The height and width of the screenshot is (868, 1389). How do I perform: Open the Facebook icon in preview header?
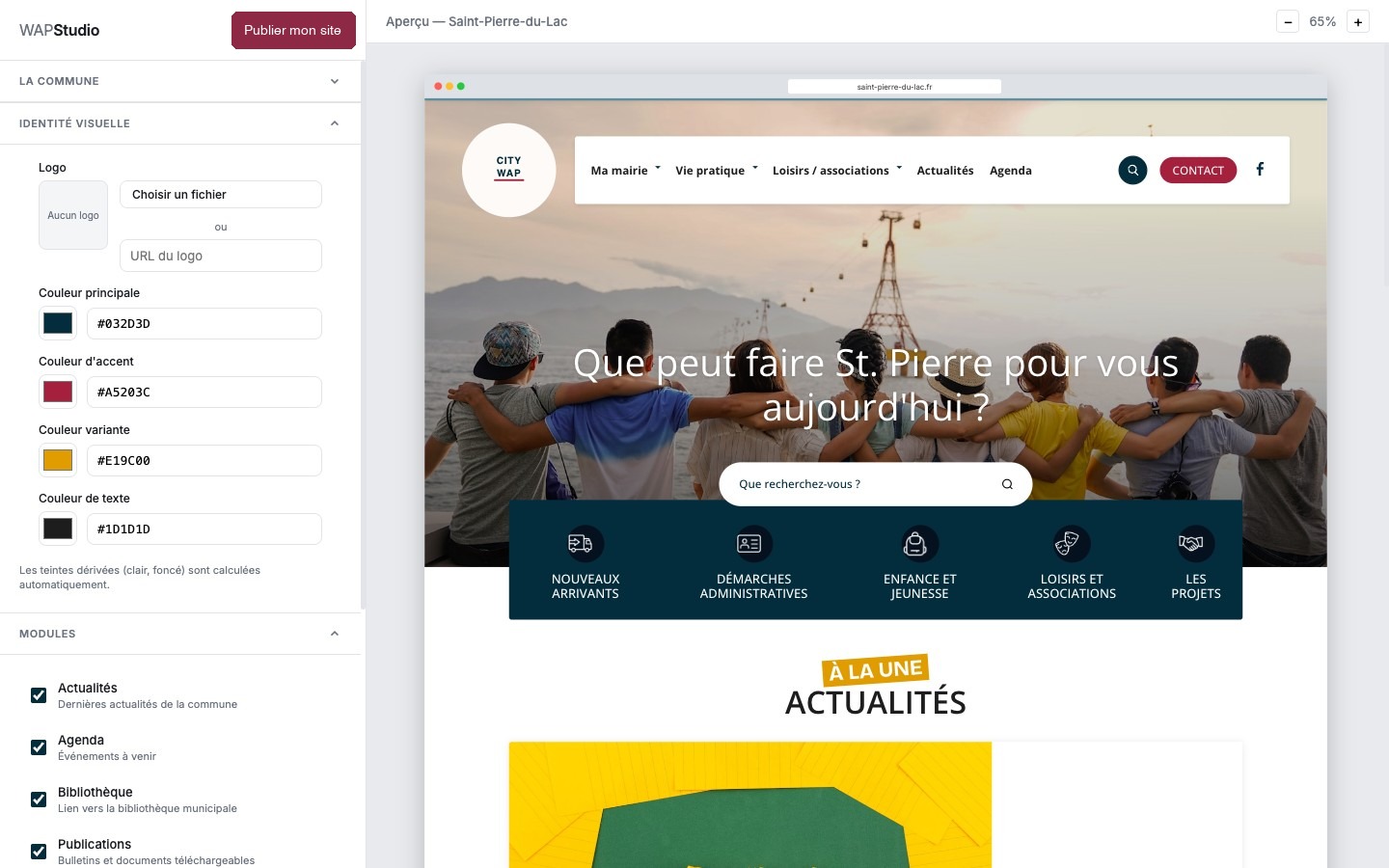(1260, 170)
